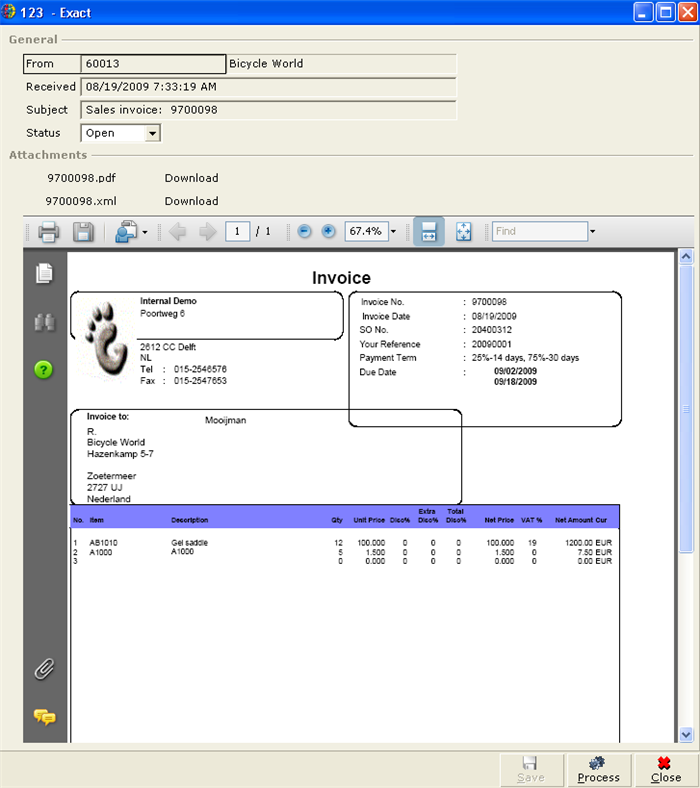Zoom in with the plus icon
The width and height of the screenshot is (700, 788).
328,232
